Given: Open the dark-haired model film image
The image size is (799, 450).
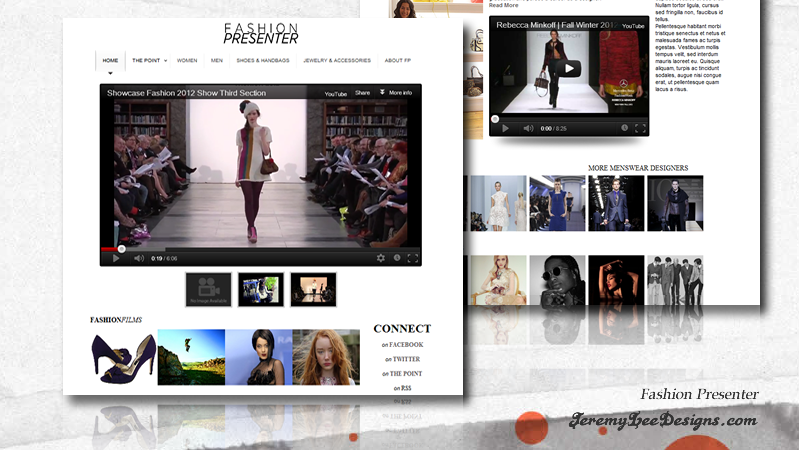Looking at the screenshot, I should click(259, 357).
